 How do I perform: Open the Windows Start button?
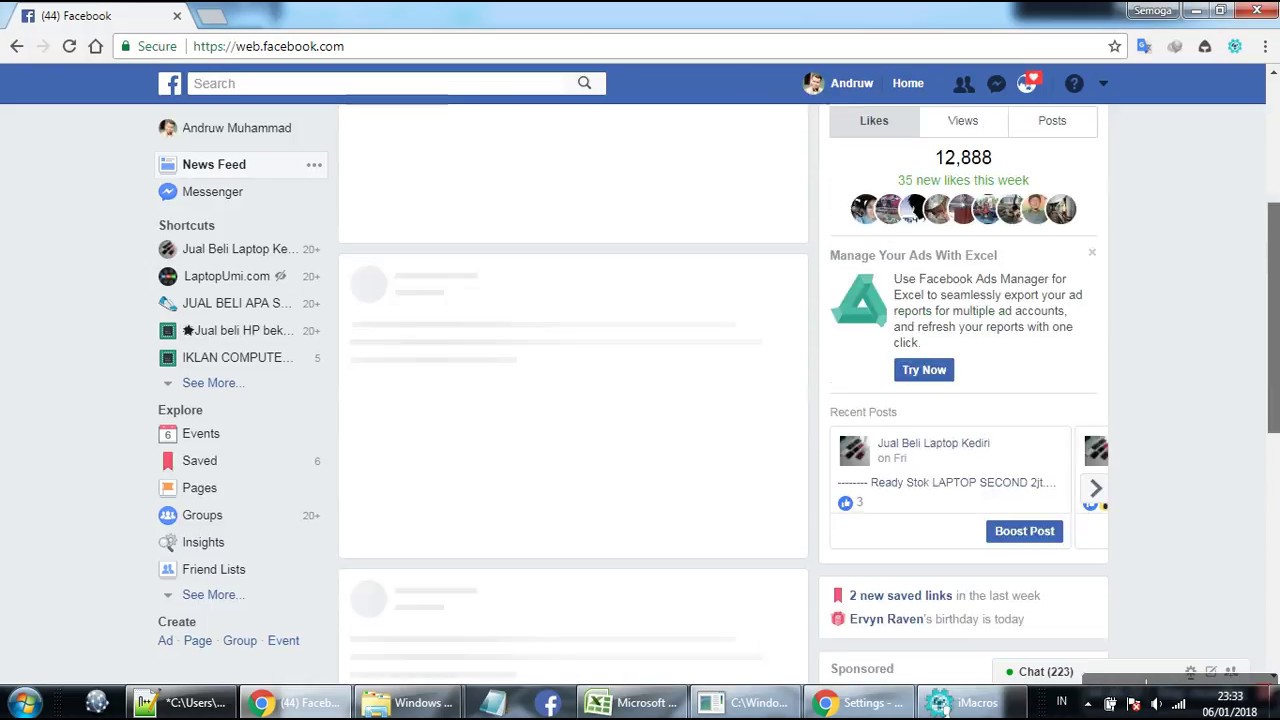point(25,703)
